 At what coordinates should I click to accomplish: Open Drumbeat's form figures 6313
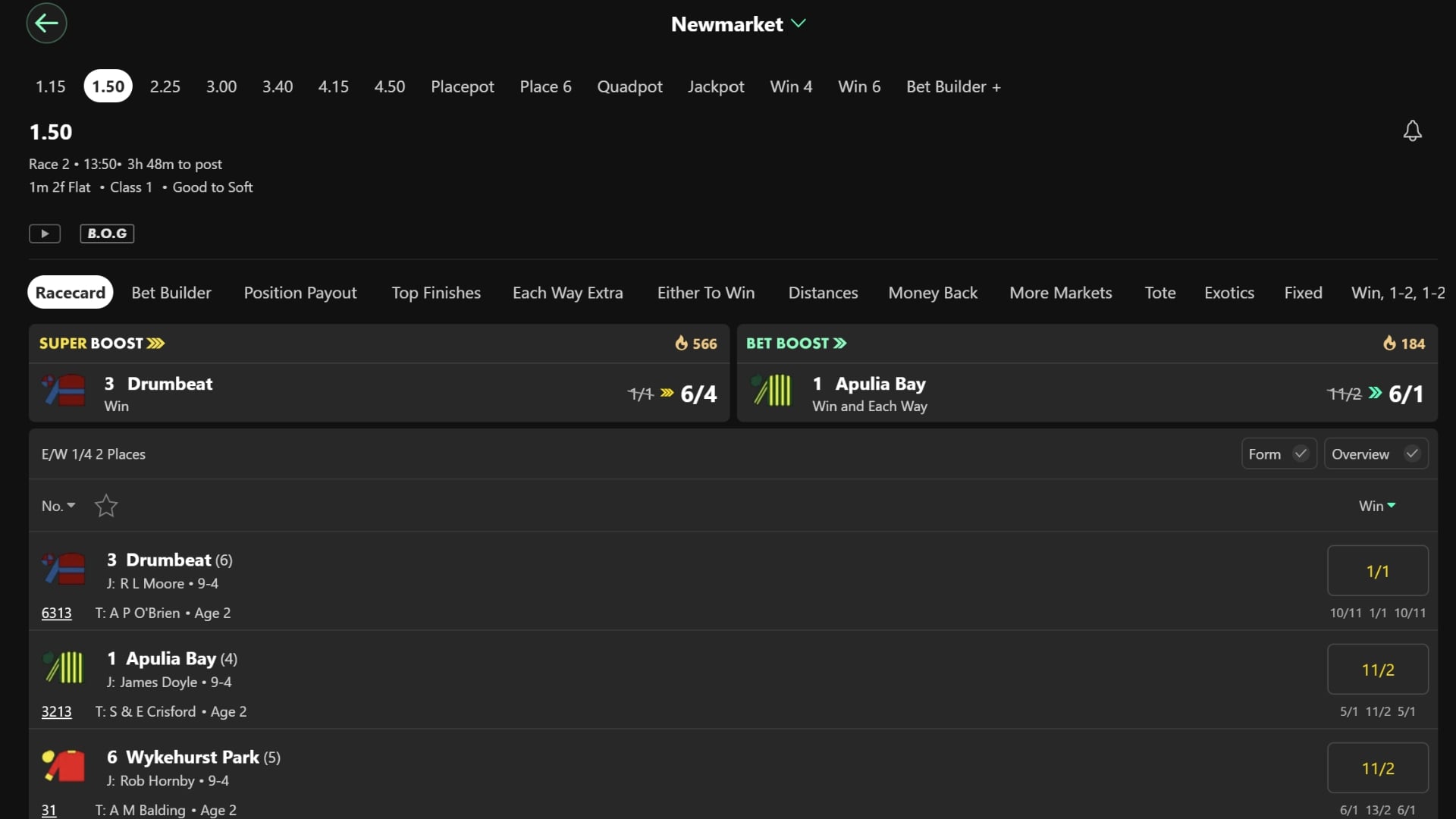click(x=57, y=613)
